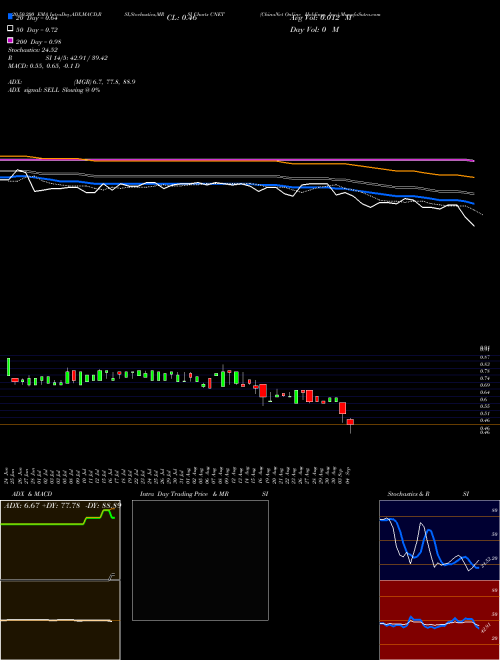Click the 0.87 price axis label
Image resolution: width=500 pixels, height=660 pixels.
point(485,357)
